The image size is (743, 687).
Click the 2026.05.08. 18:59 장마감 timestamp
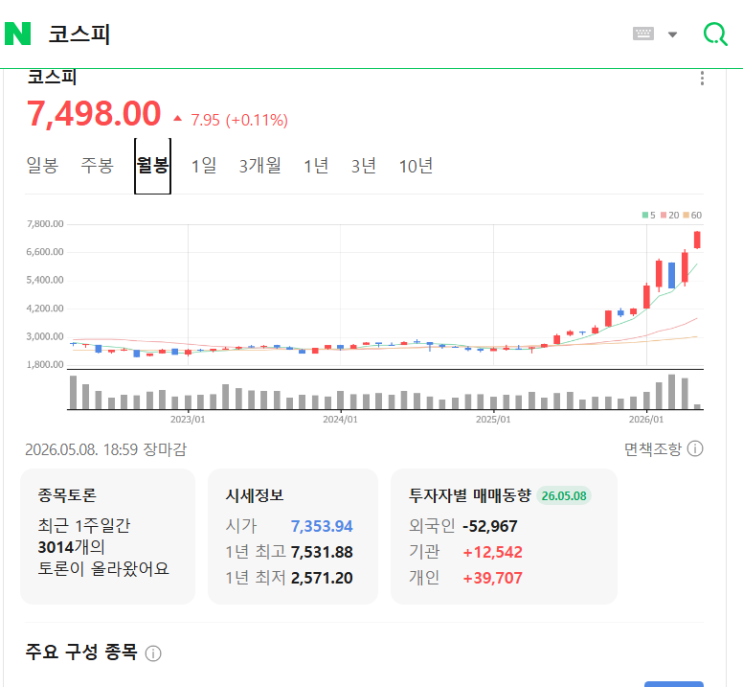[x=106, y=449]
